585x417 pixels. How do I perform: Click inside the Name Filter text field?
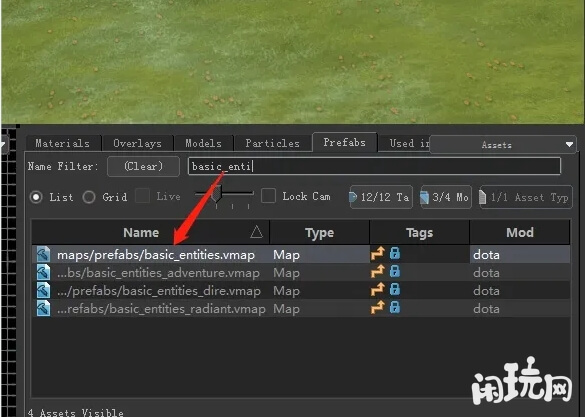pyautogui.click(x=374, y=166)
